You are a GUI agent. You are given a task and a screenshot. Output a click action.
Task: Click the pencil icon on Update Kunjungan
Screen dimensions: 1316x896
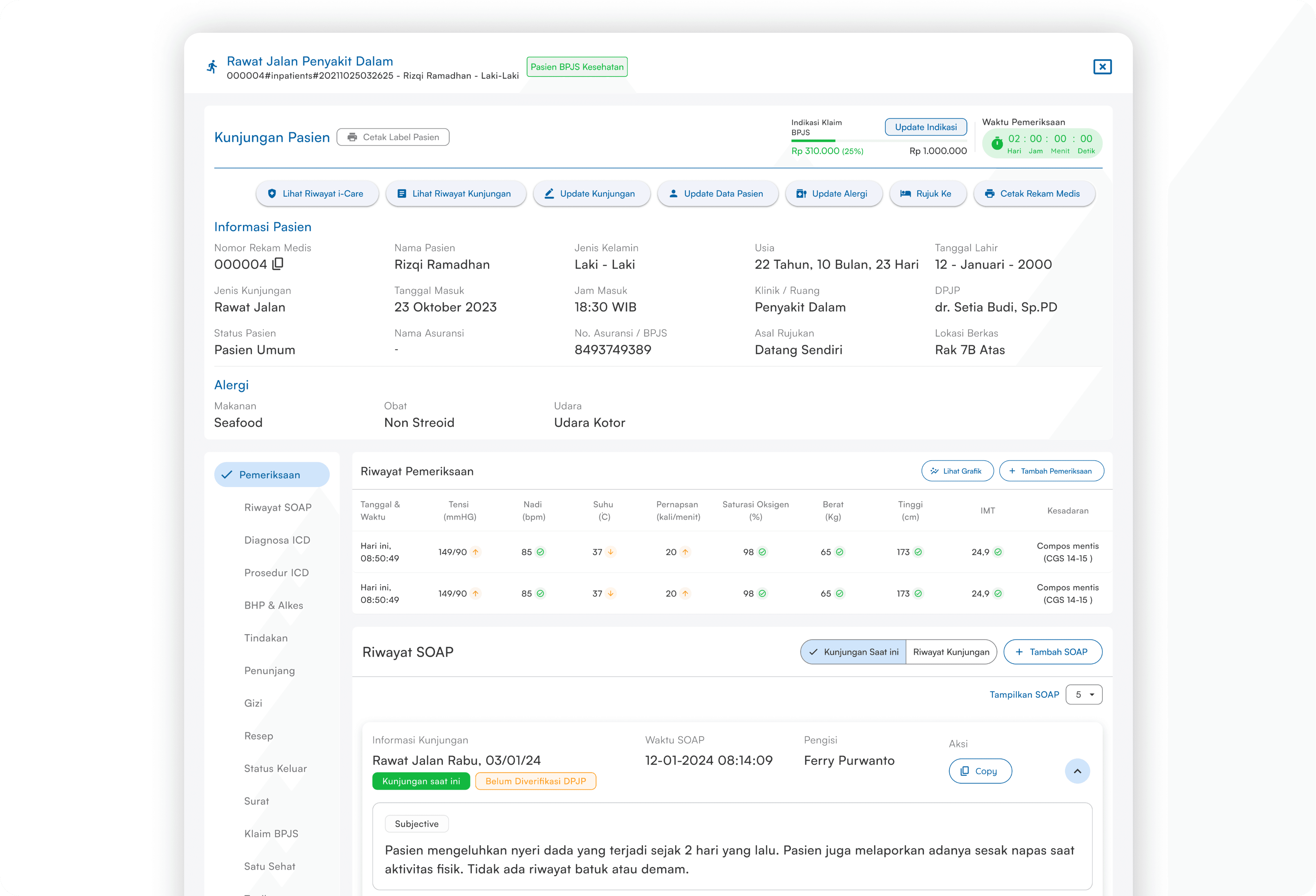(x=549, y=194)
